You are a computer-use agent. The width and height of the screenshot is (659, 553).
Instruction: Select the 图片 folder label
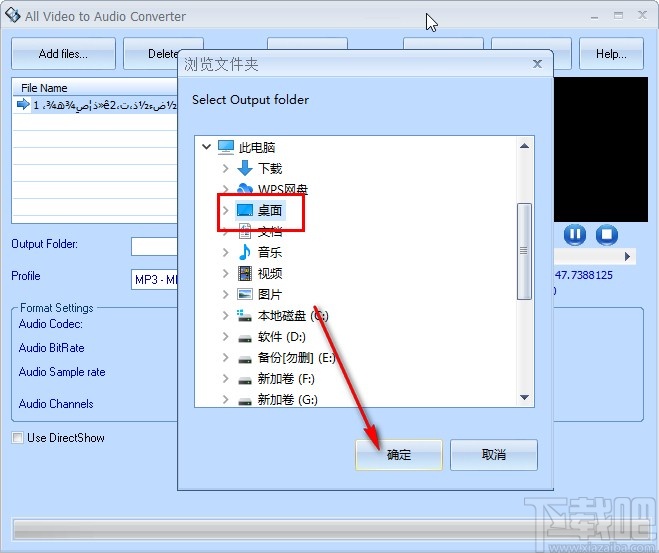tap(270, 294)
